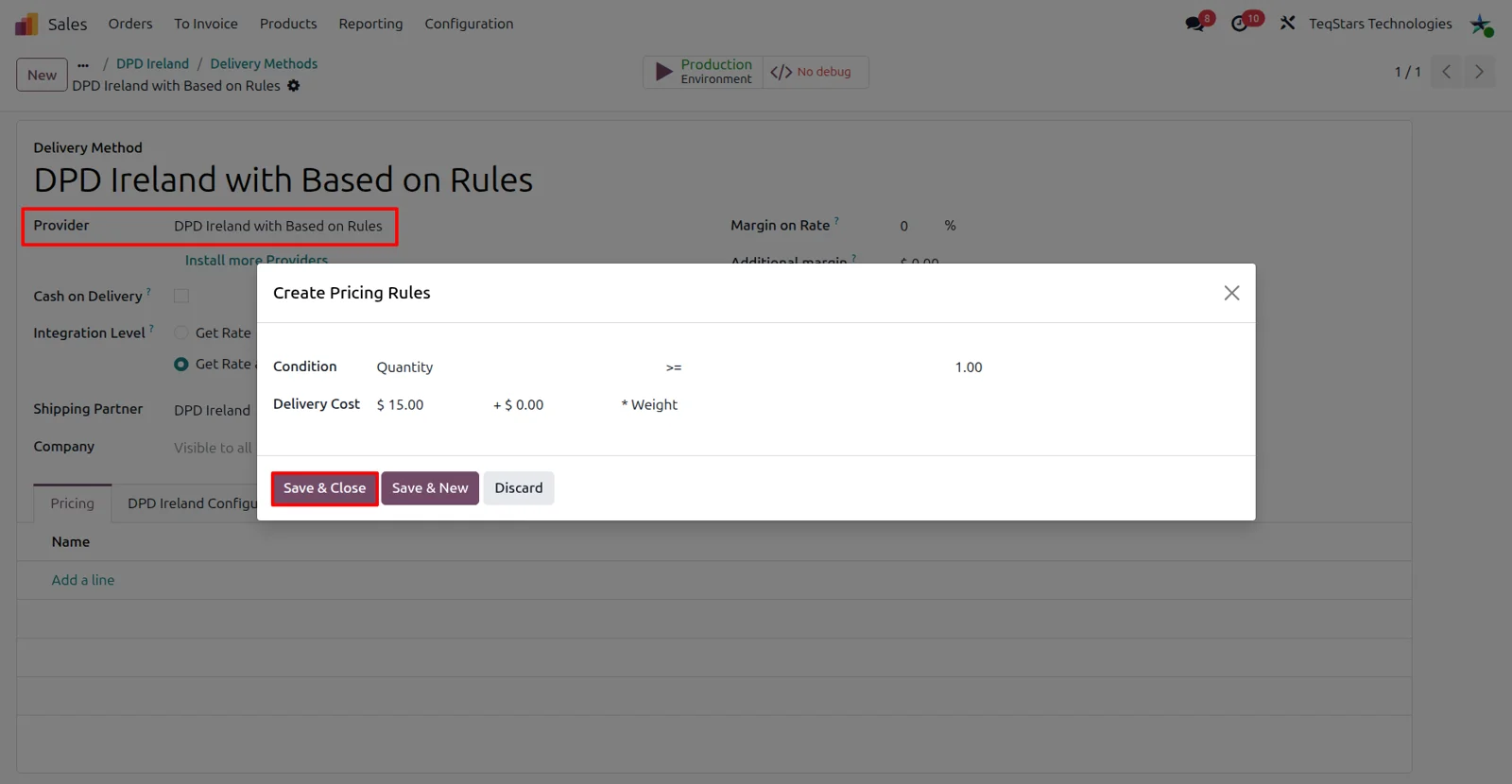Screen dimensions: 1512x784
Task: Open the Company field dropdown
Action: tap(214, 448)
